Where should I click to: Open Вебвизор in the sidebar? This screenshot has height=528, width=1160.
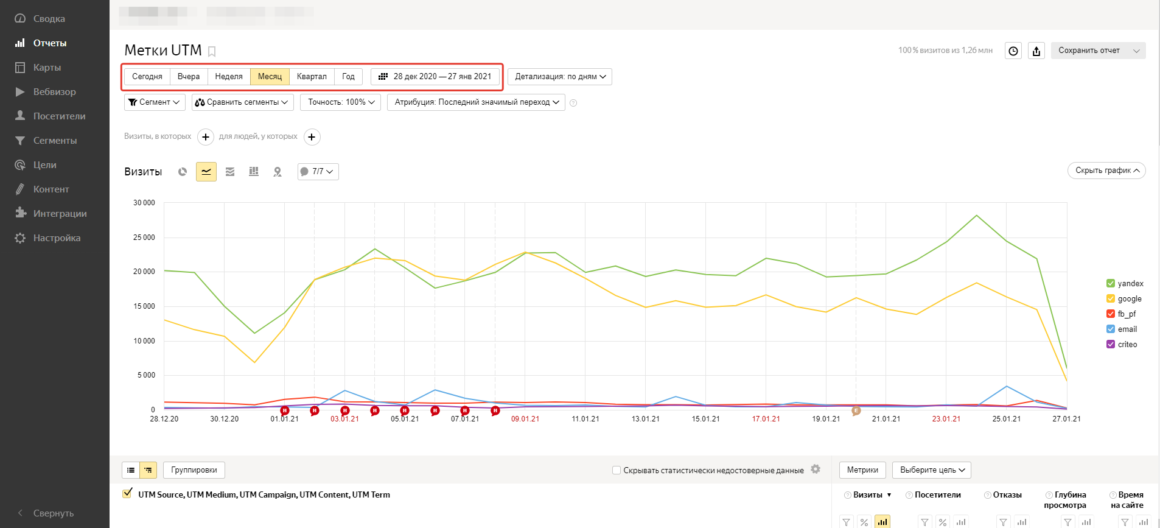coord(53,92)
